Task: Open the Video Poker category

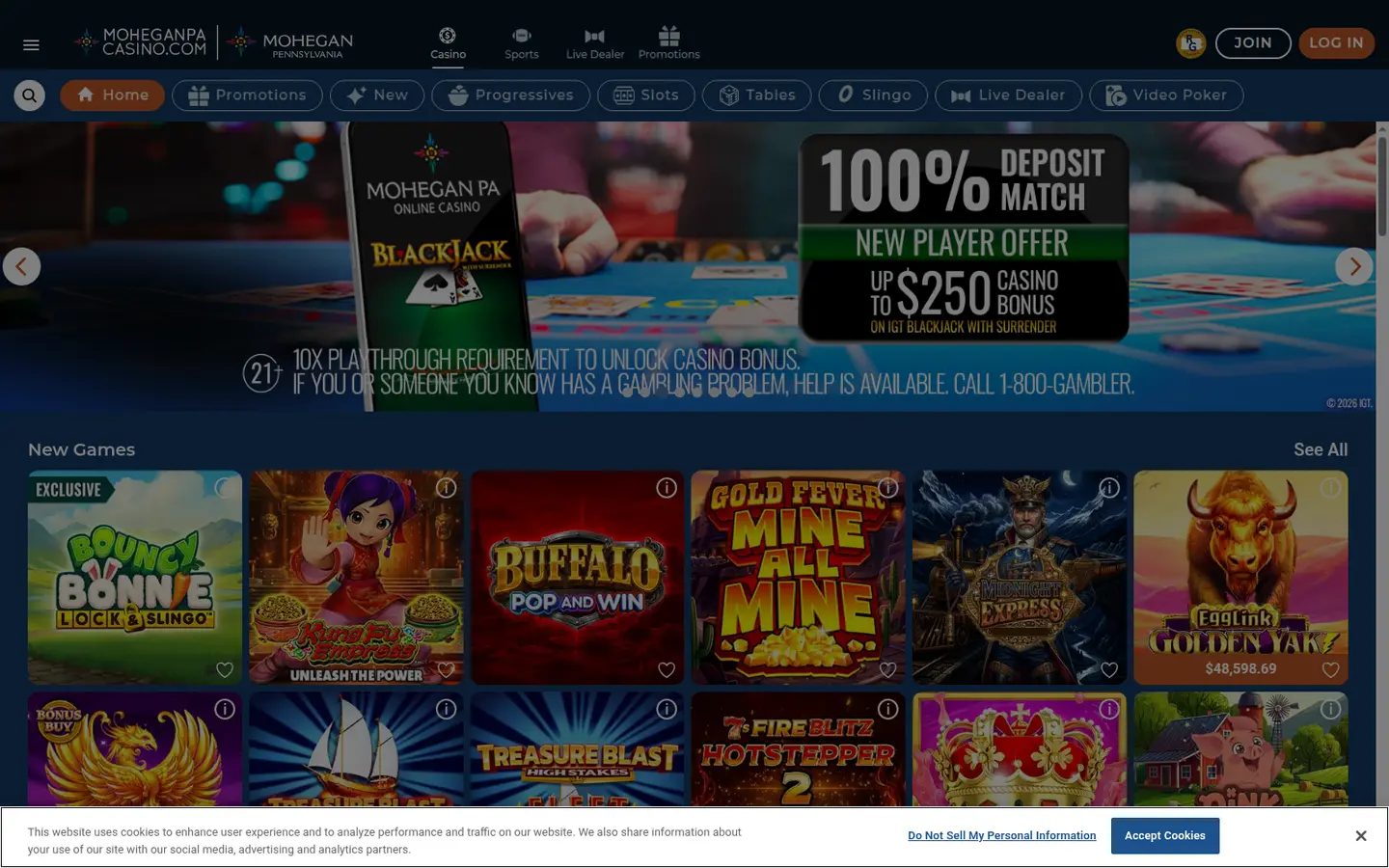Action: 1166,95
